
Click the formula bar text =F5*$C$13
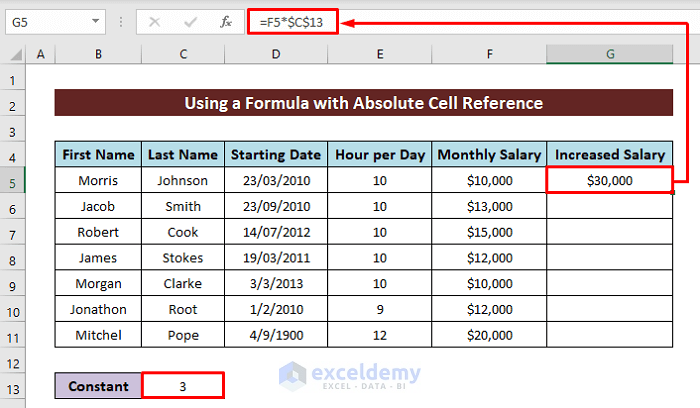click(292, 22)
